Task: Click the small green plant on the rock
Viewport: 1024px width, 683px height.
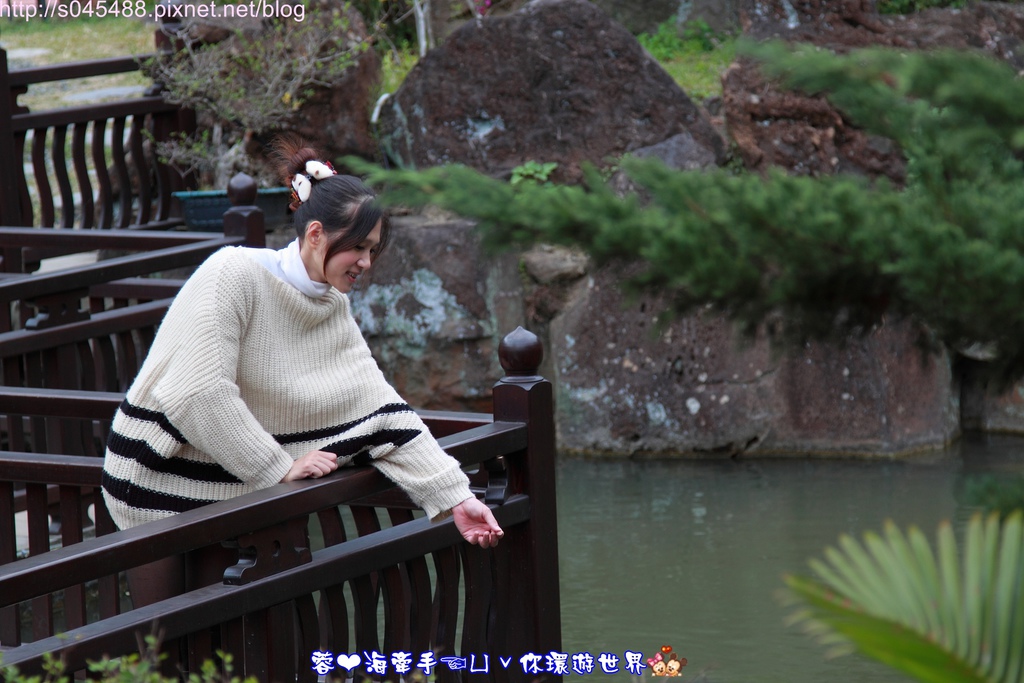Action: (x=533, y=173)
